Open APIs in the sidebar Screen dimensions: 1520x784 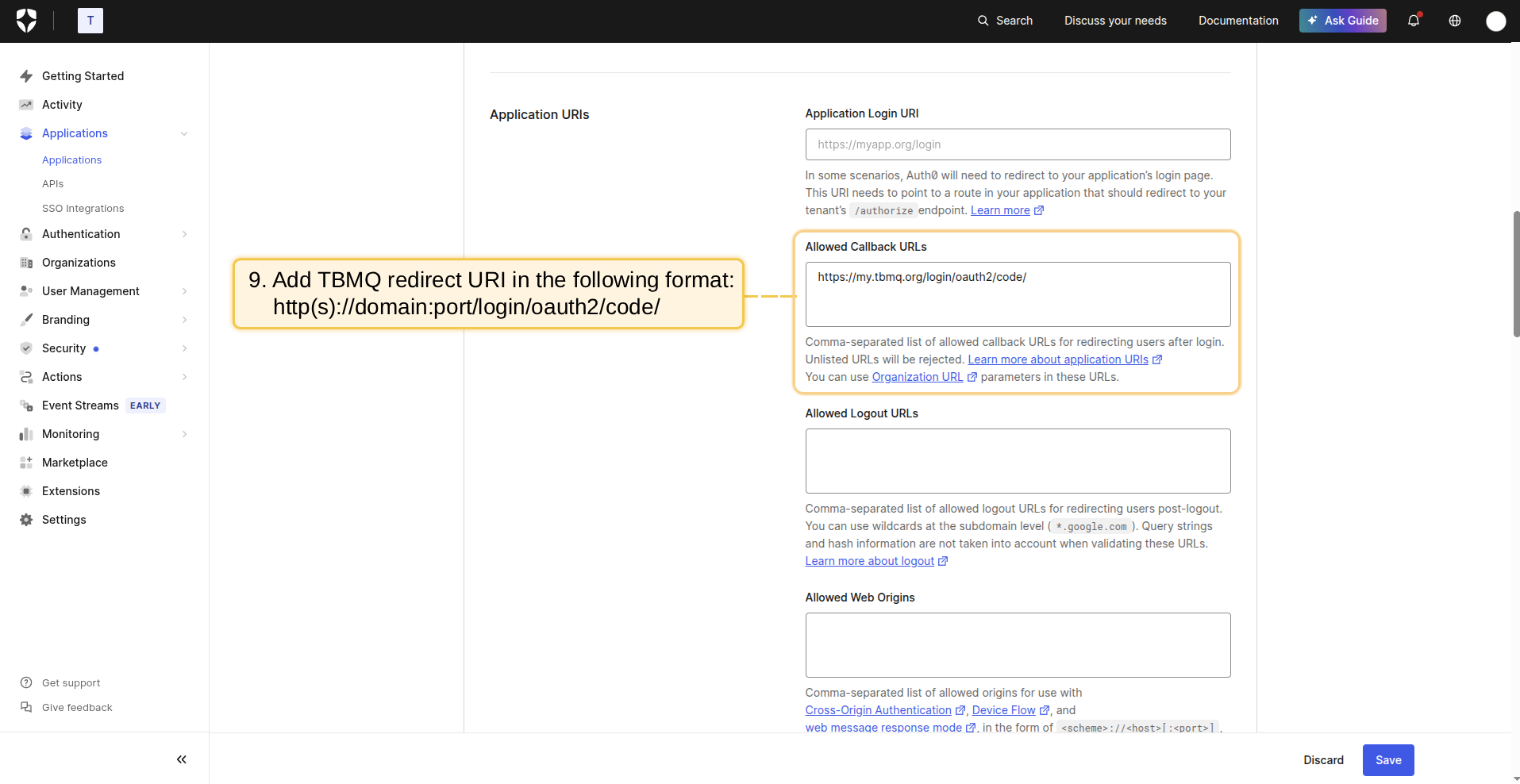52,184
